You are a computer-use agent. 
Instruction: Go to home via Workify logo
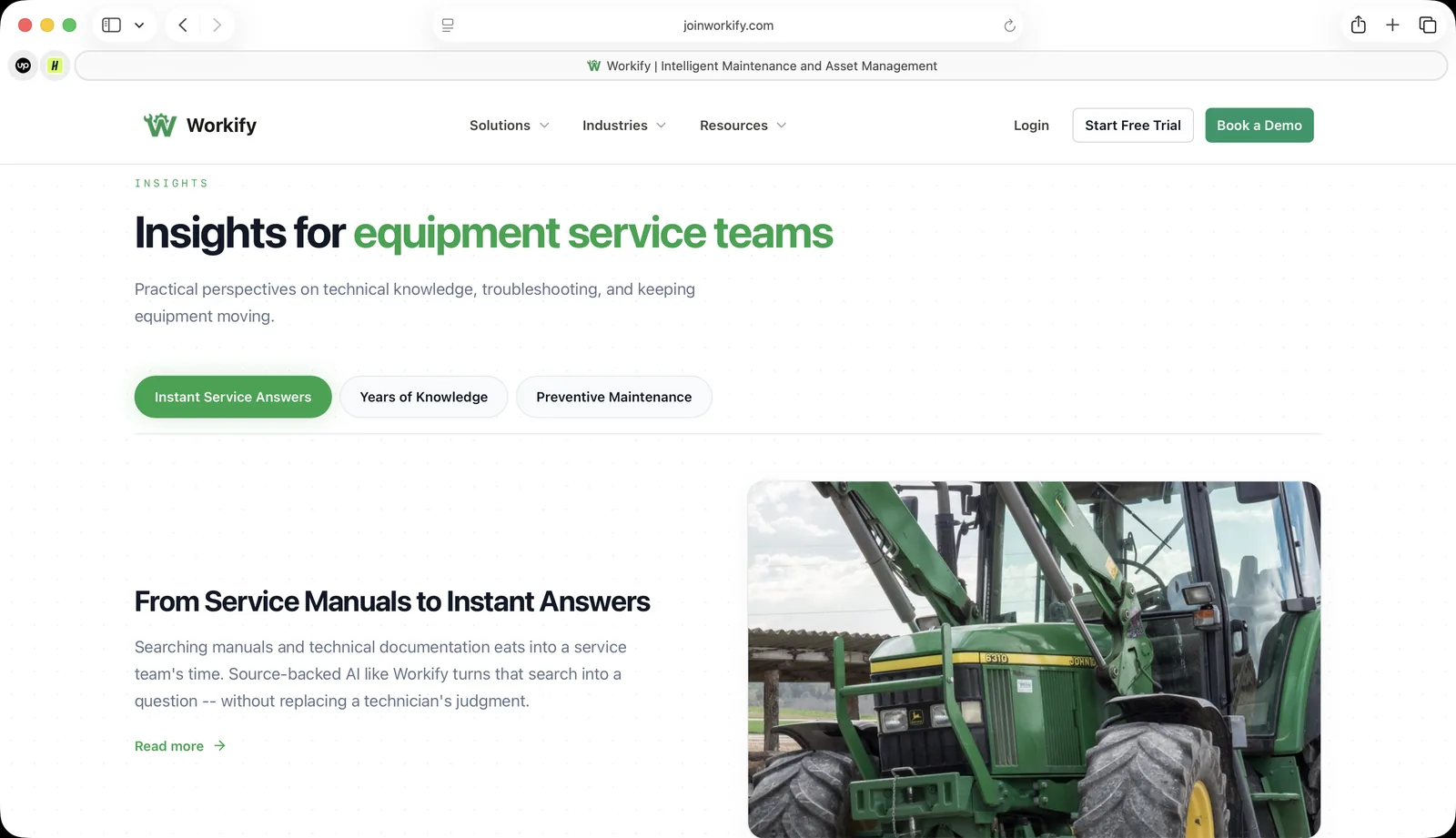200,125
